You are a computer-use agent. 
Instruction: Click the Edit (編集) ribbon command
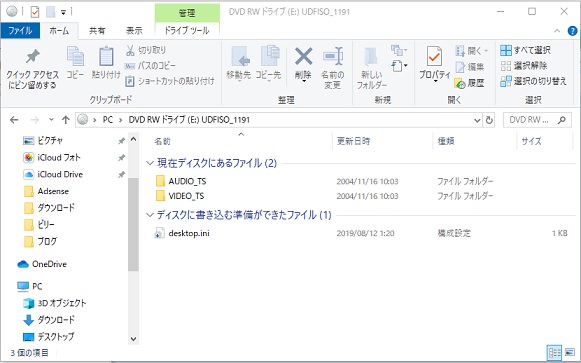(470, 67)
